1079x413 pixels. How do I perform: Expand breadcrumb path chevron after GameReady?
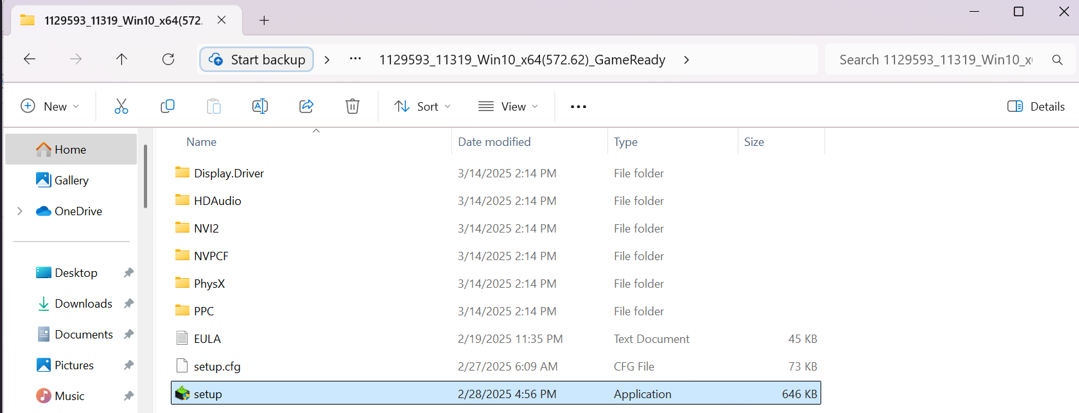686,60
